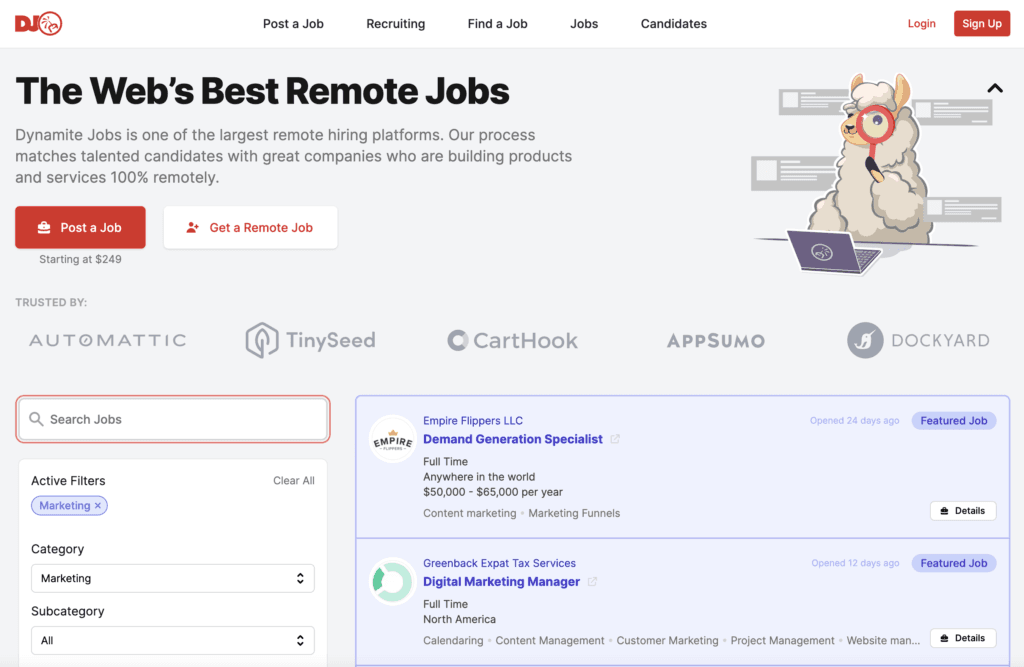Click the Calendaring tag
The width and height of the screenshot is (1024, 667).
coord(453,641)
